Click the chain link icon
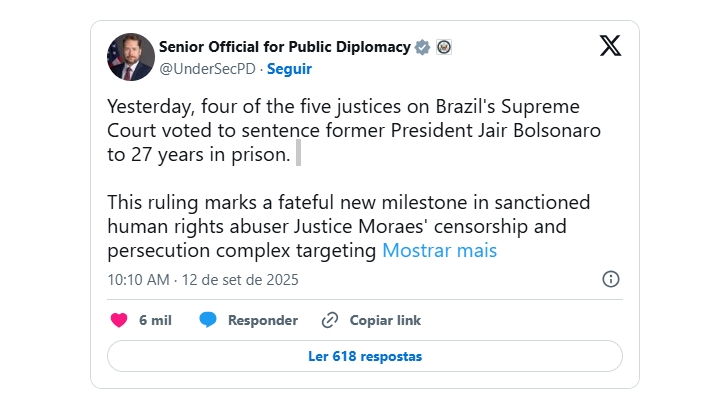728x395 pixels. [x=330, y=320]
